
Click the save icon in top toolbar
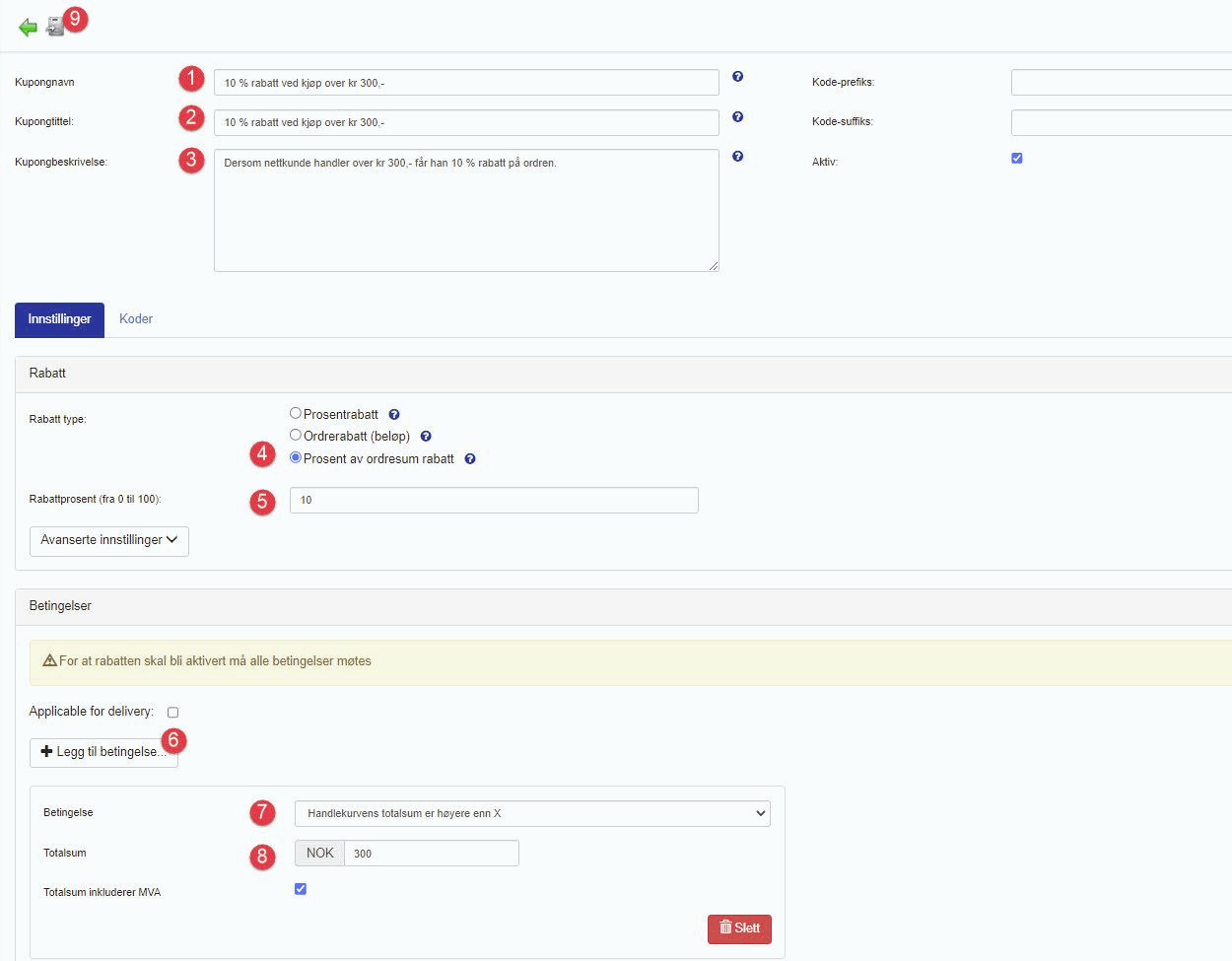tap(55, 27)
